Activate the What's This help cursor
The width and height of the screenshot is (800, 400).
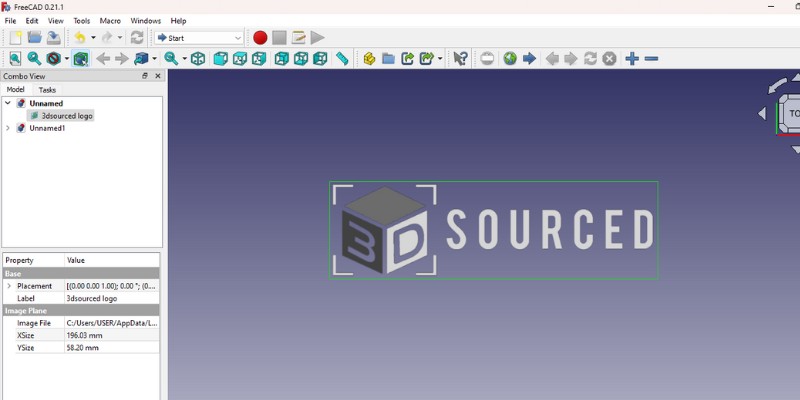click(x=461, y=59)
